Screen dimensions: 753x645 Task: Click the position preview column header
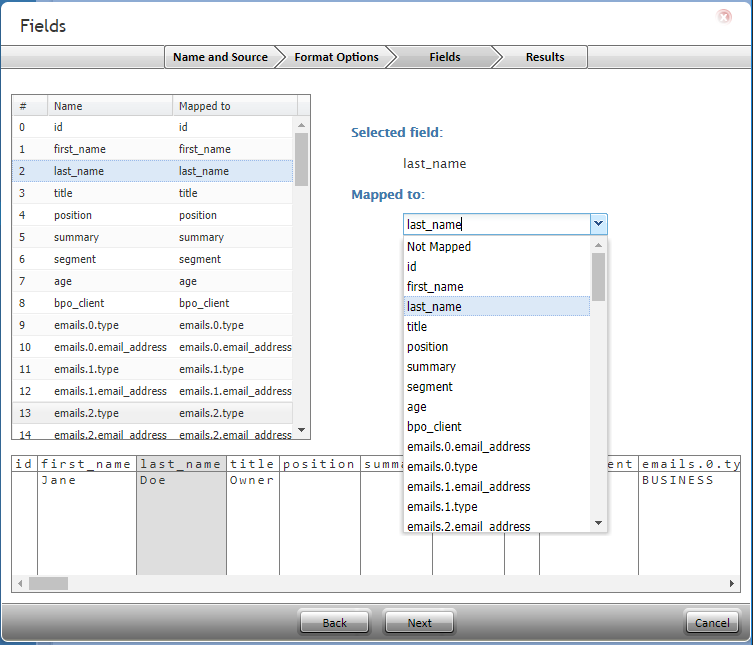(320, 464)
